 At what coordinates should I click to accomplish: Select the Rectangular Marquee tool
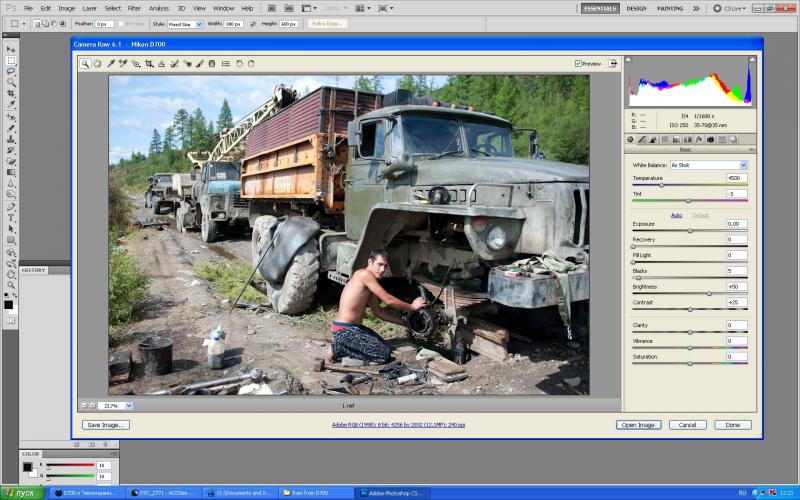(x=11, y=61)
